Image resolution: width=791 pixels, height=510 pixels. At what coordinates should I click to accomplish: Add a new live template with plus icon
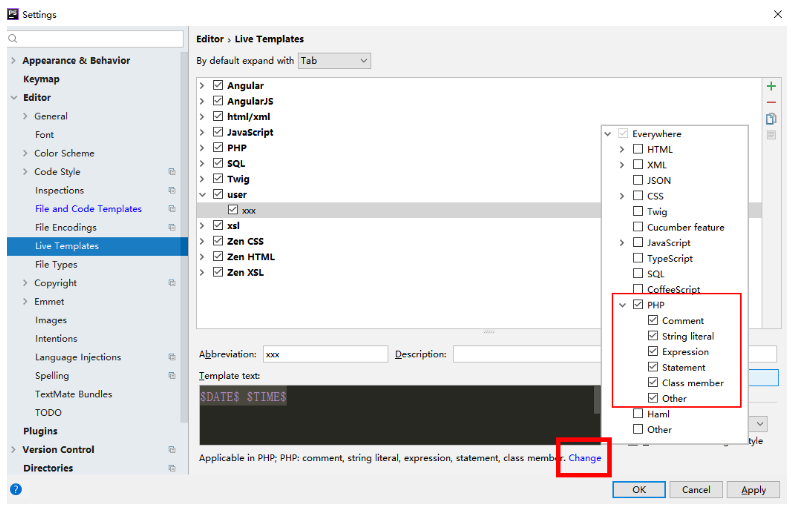(771, 86)
